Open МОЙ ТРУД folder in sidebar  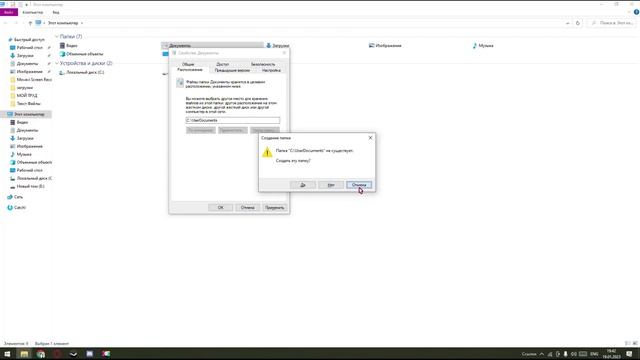point(24,96)
